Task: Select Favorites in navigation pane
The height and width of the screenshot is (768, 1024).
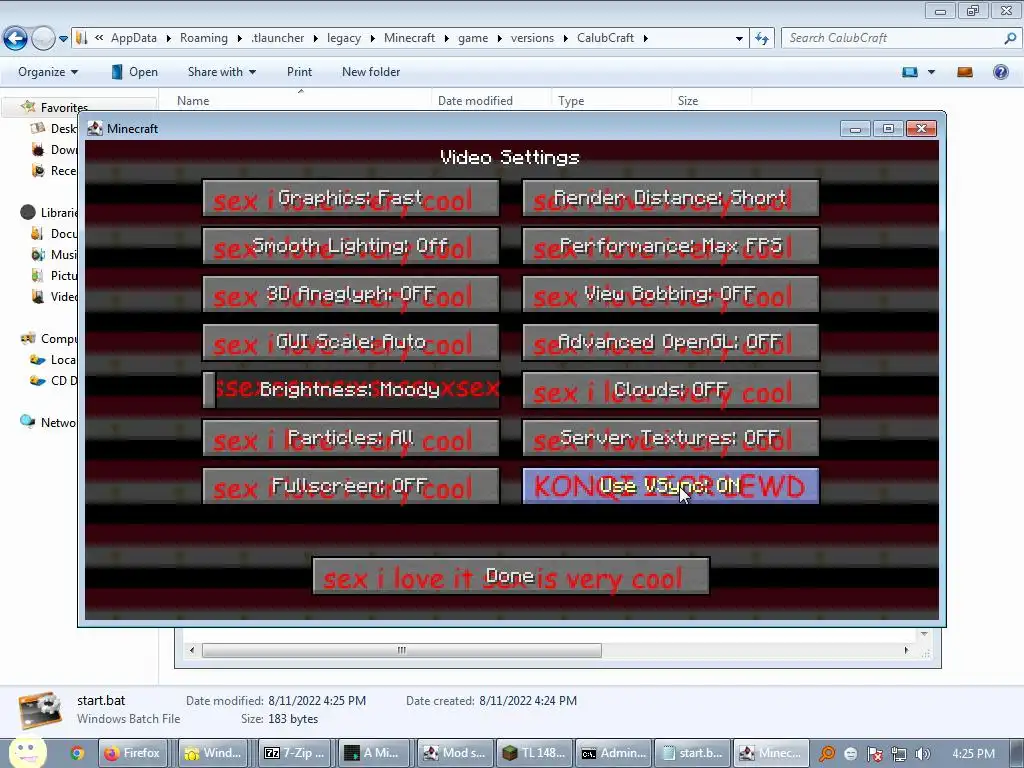Action: pos(63,107)
